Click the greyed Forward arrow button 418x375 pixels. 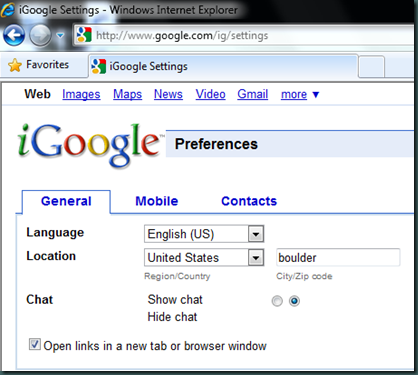click(x=40, y=35)
